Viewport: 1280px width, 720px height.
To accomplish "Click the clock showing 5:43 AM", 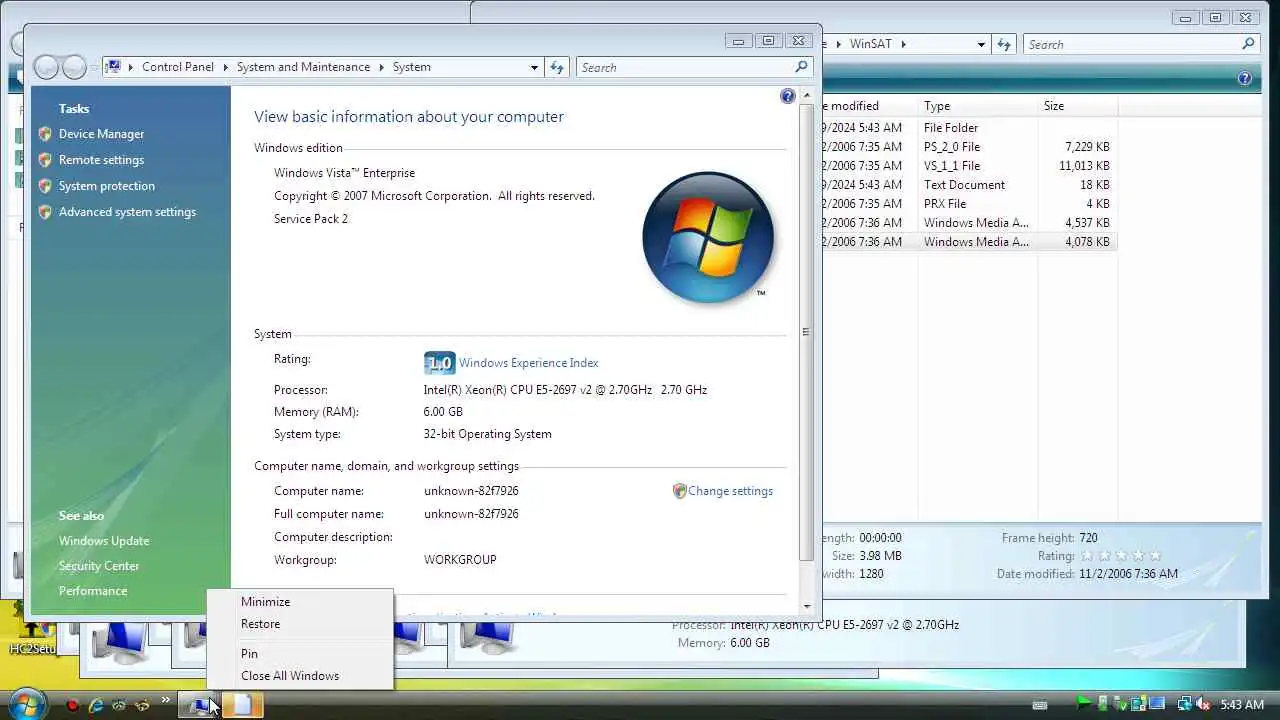I will 1242,705.
